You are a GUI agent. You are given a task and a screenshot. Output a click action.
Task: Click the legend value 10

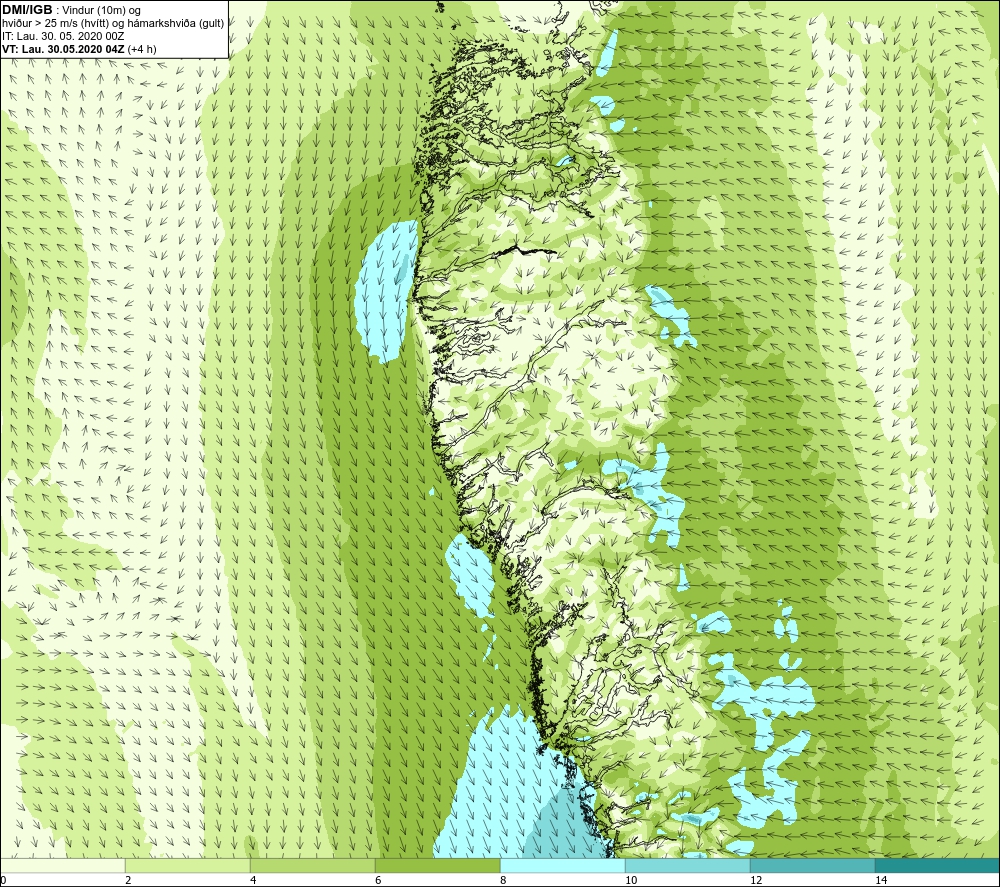click(631, 880)
